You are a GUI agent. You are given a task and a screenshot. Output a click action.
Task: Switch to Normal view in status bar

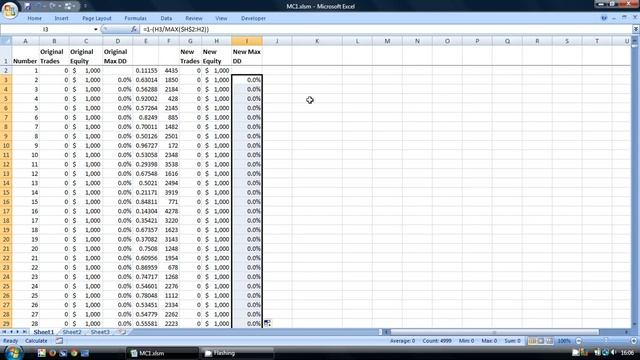[x=532, y=341]
